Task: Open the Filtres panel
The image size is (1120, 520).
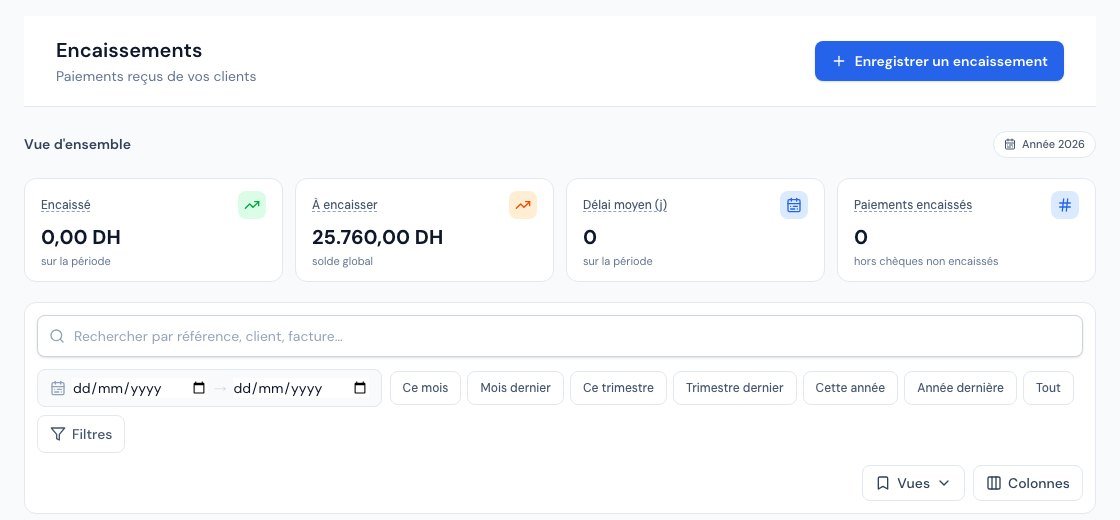Action: [81, 434]
